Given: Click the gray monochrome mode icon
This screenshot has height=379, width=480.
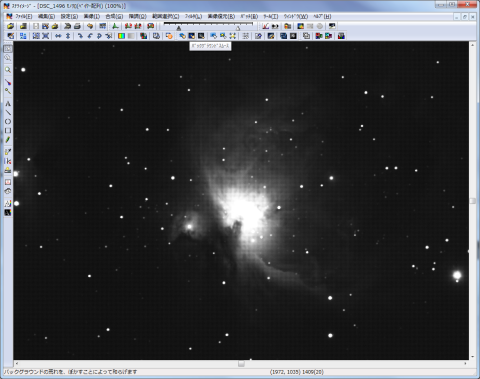Looking at the screenshot, I should 131,36.
